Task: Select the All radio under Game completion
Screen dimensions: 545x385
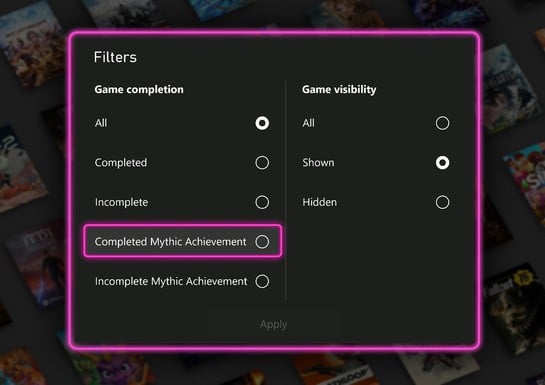Action: [262, 123]
